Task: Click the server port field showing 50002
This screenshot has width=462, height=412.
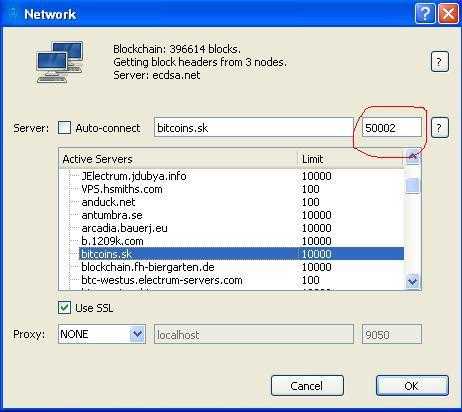Action: [x=392, y=128]
